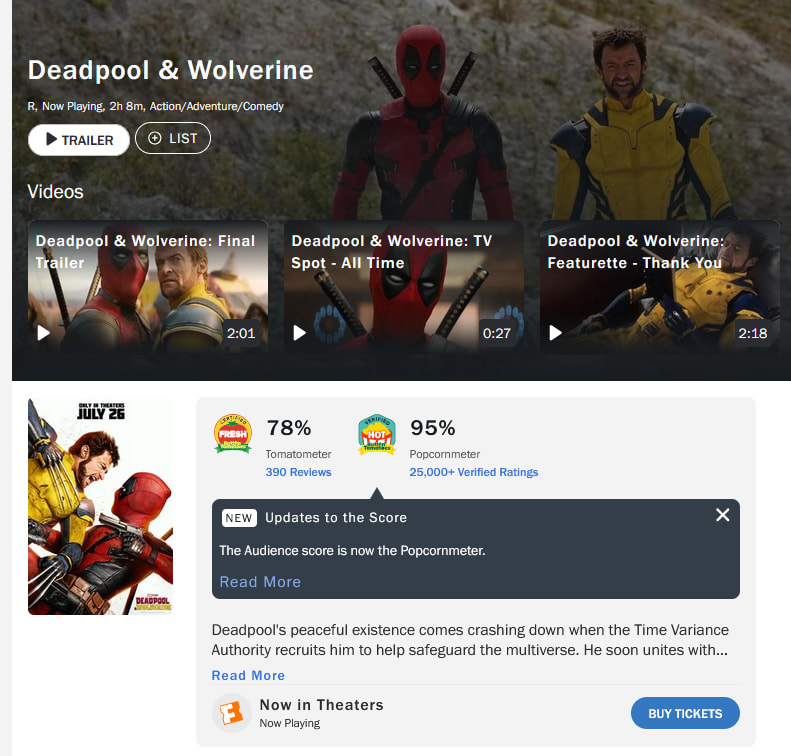791x756 pixels.
Task: Click the plus circle icon in LIST button
Action: coord(155,138)
